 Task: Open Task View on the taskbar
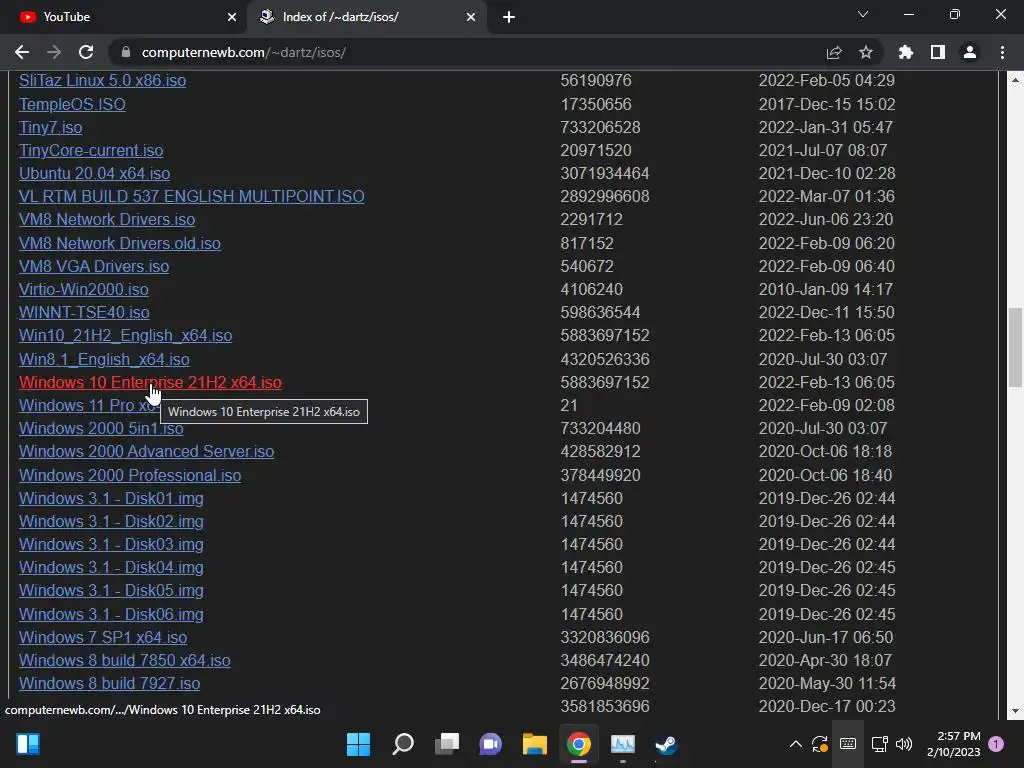coord(447,744)
